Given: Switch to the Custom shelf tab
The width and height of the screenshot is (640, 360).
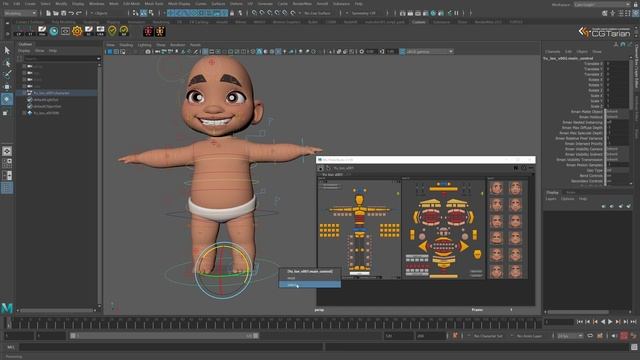Looking at the screenshot, I should (x=418, y=22).
